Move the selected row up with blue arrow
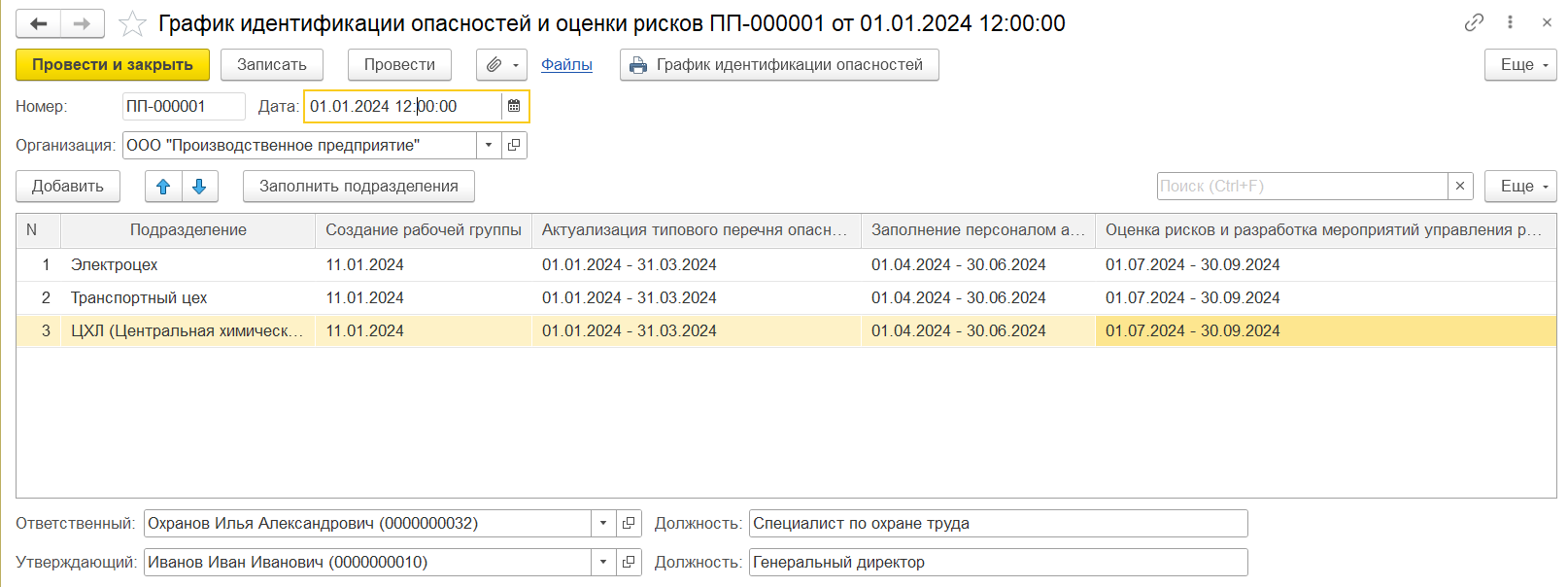The height and width of the screenshot is (587, 1568). click(x=163, y=187)
